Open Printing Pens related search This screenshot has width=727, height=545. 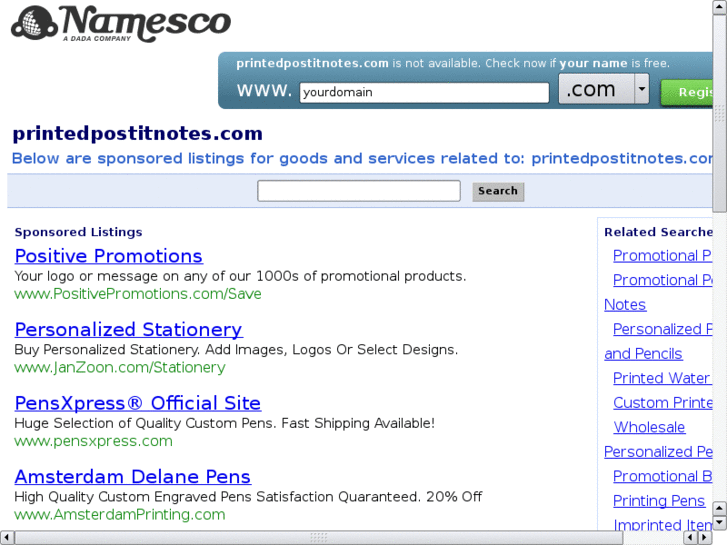tap(659, 501)
